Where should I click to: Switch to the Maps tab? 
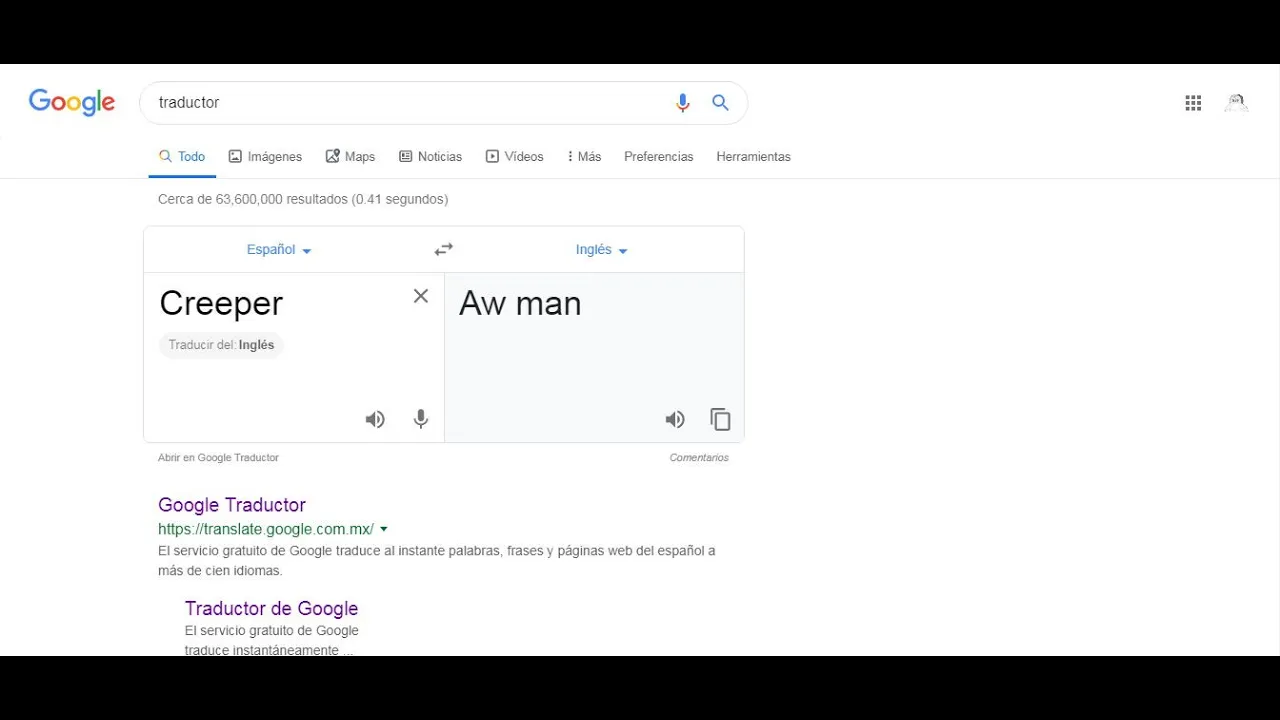350,156
